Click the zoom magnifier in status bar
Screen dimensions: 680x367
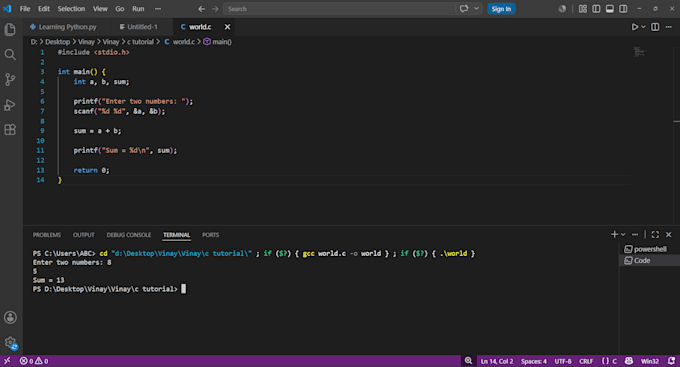(x=468, y=361)
